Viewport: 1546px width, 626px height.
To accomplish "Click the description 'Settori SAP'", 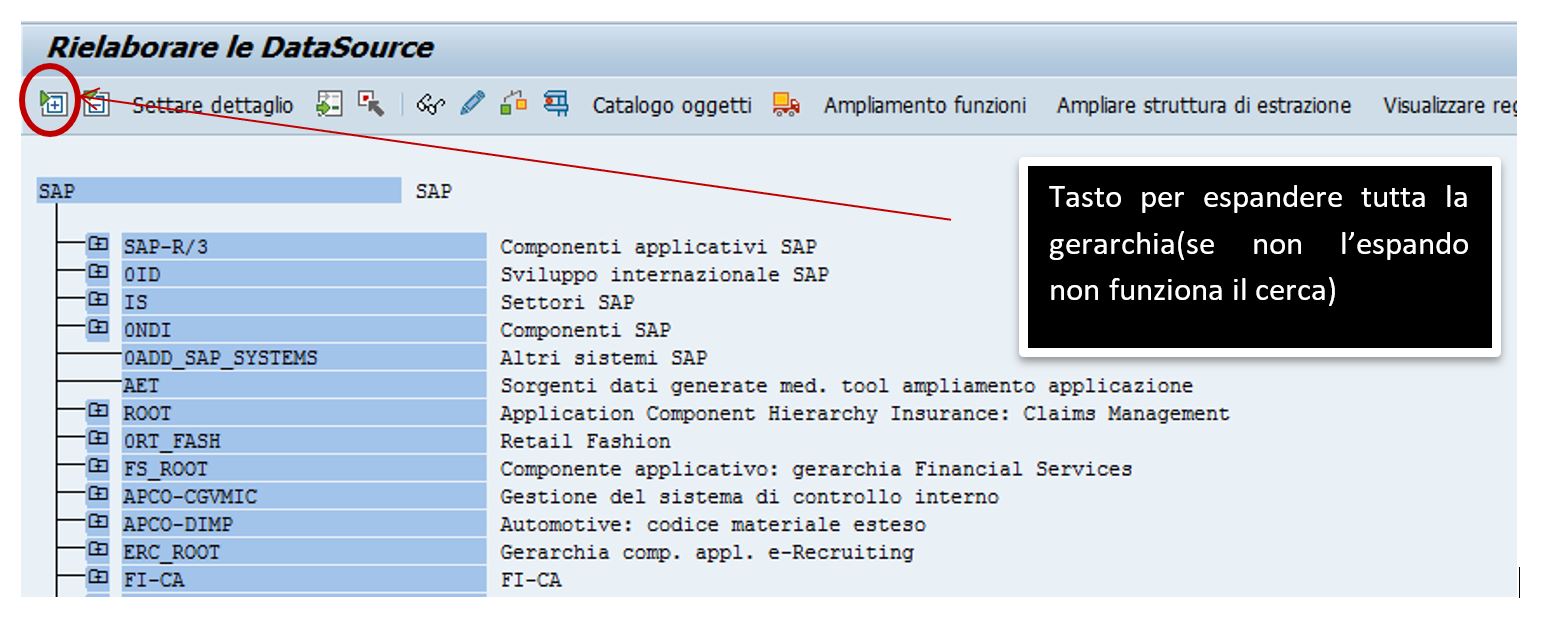I will [x=567, y=303].
